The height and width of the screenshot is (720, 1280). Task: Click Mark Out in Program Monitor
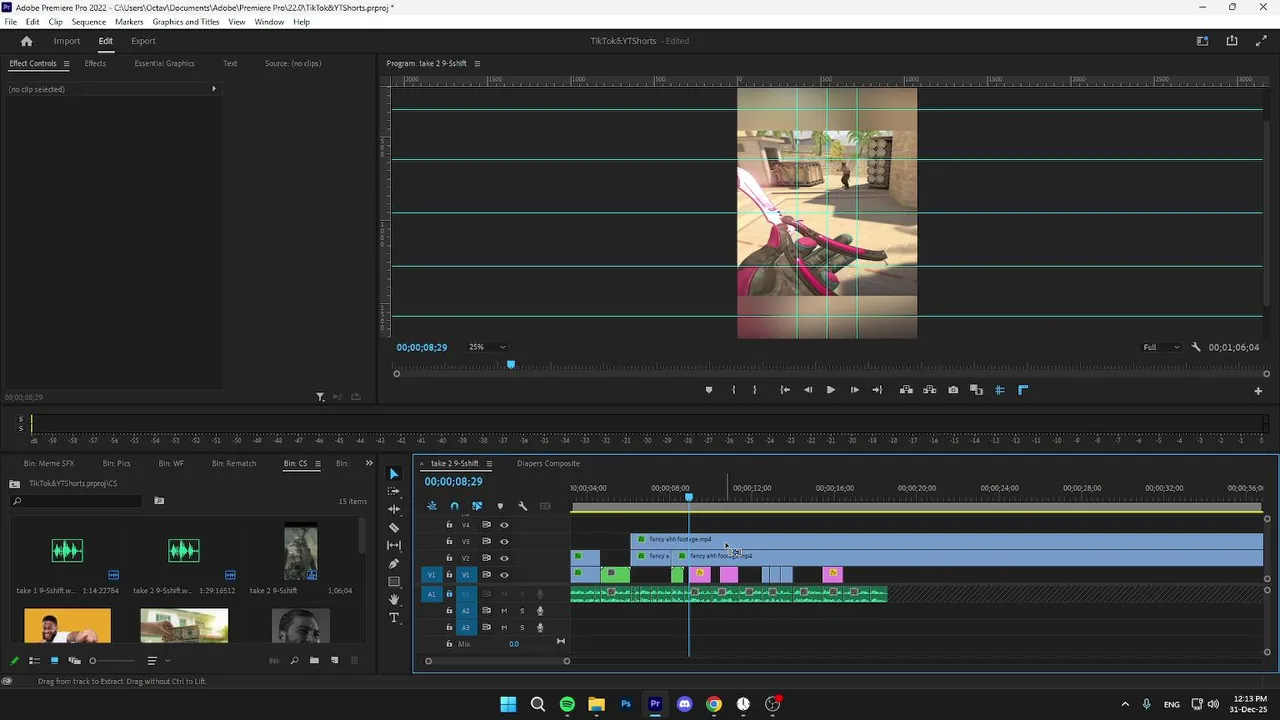755,390
